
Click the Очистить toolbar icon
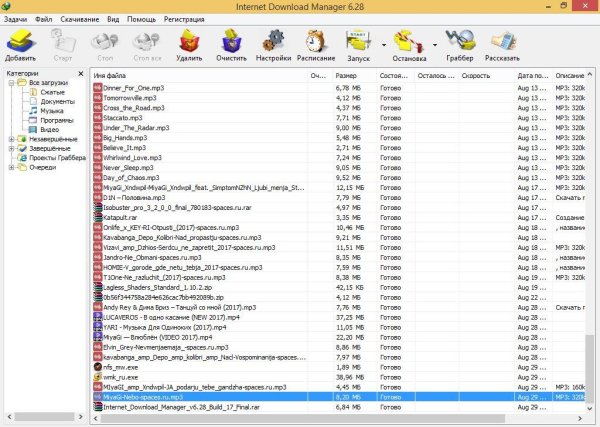click(231, 41)
